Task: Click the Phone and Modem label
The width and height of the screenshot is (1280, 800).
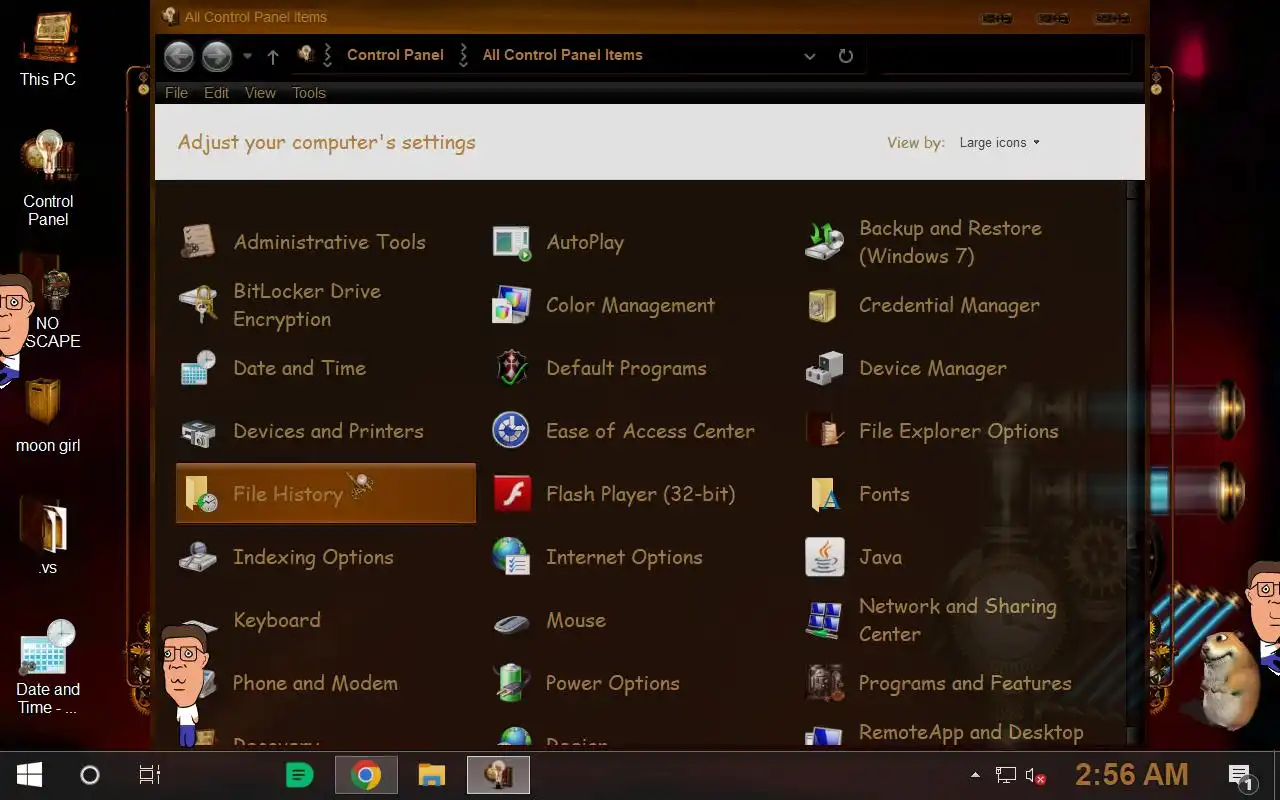Action: pos(315,683)
